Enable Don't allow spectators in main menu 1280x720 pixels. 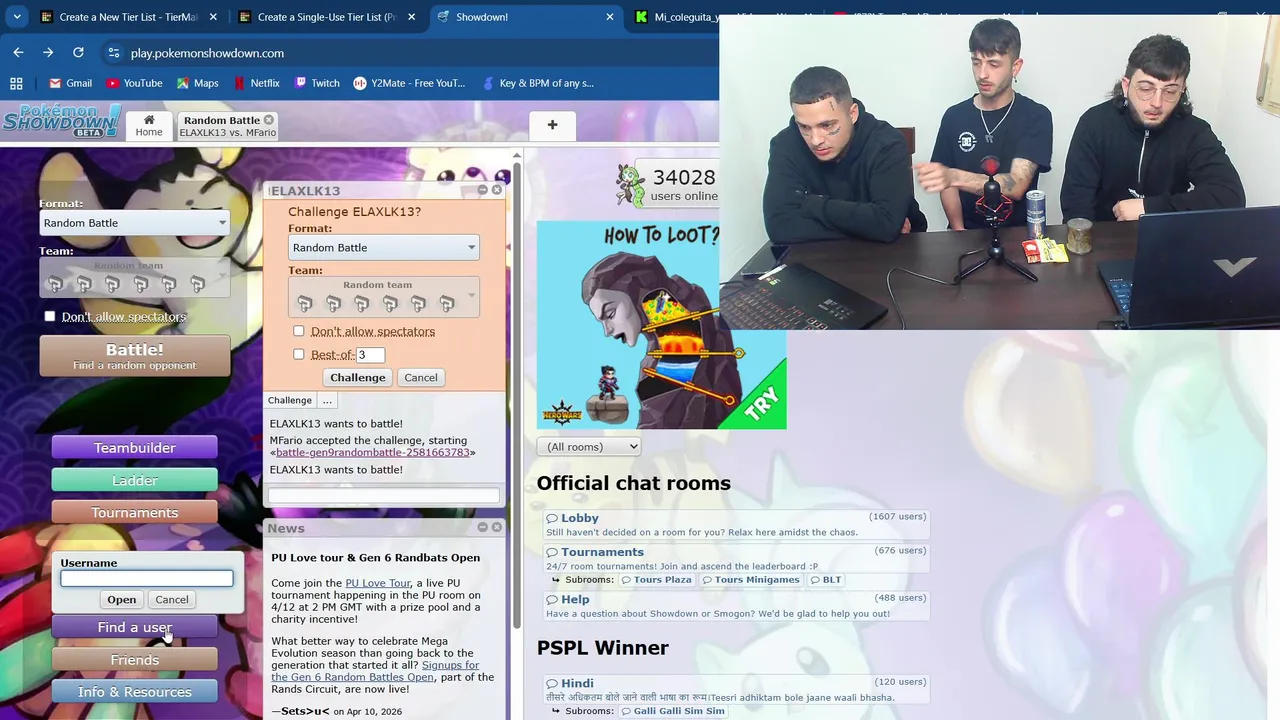click(x=50, y=316)
